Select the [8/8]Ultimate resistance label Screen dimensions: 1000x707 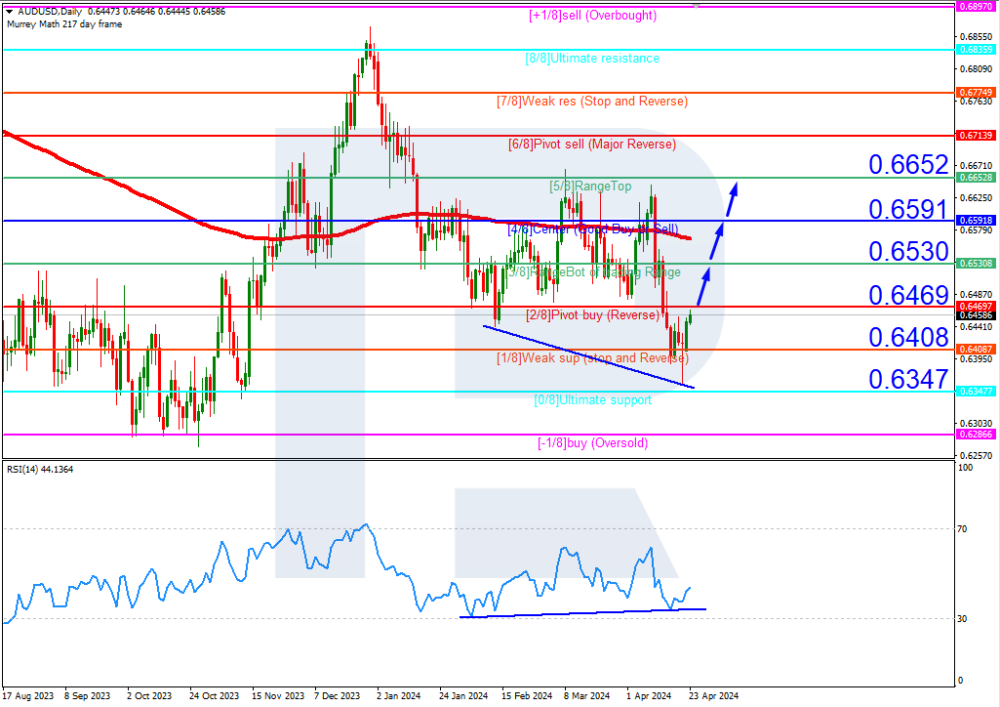point(592,59)
